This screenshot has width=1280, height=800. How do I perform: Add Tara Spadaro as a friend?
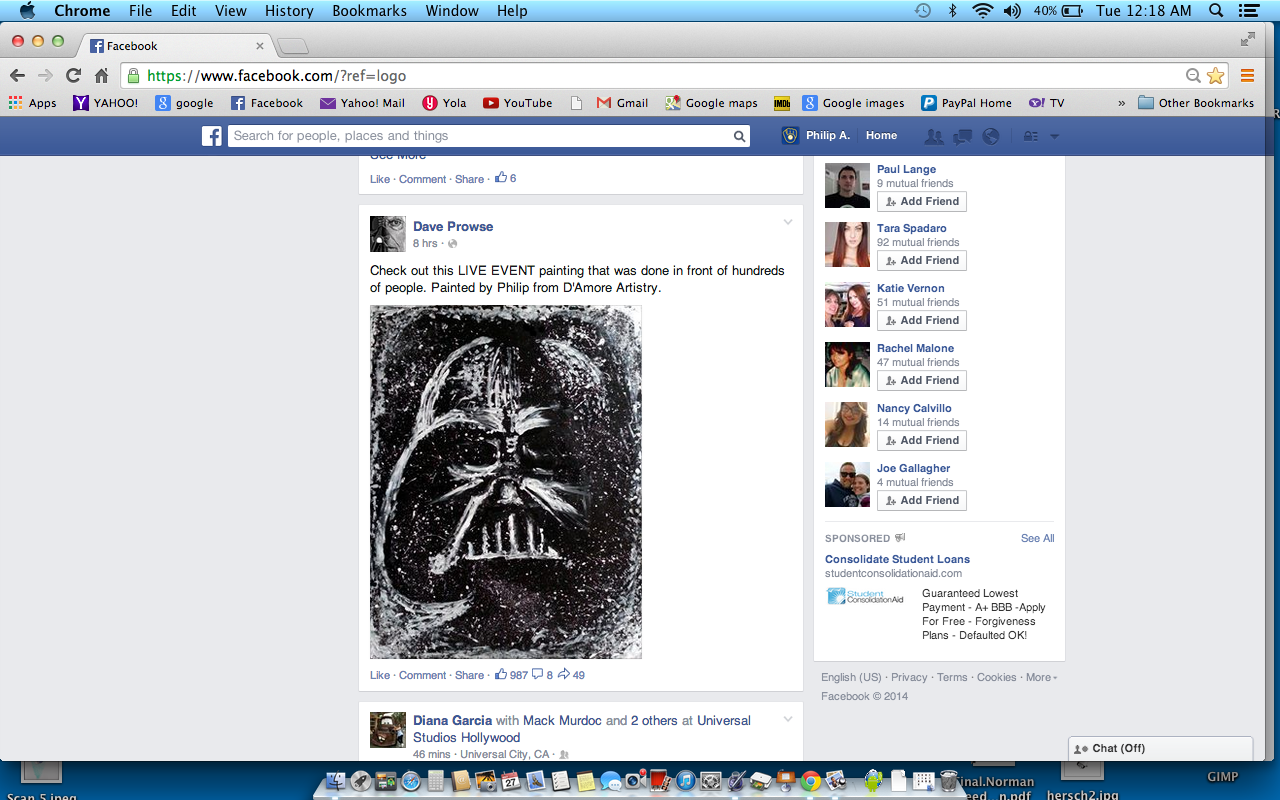[x=921, y=260]
